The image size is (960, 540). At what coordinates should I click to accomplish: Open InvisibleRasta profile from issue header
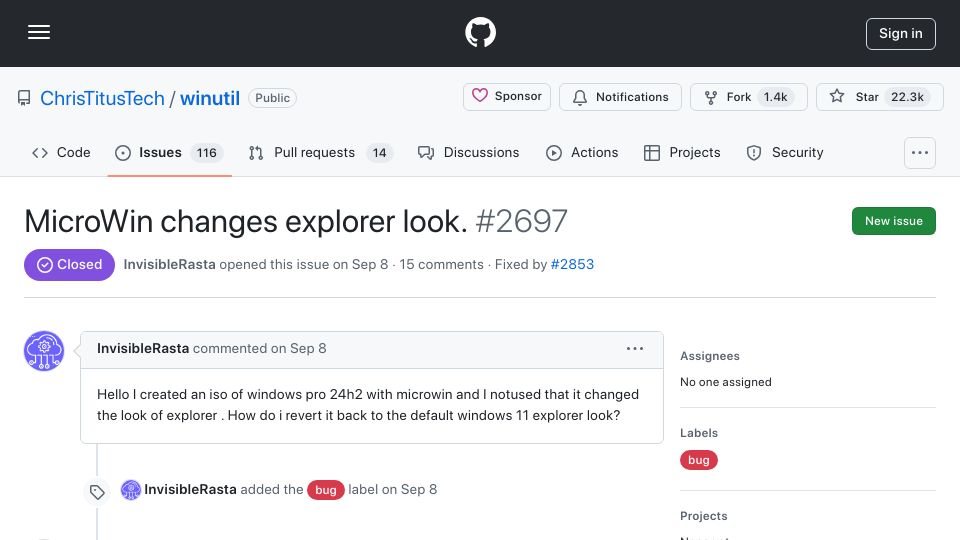tap(170, 264)
